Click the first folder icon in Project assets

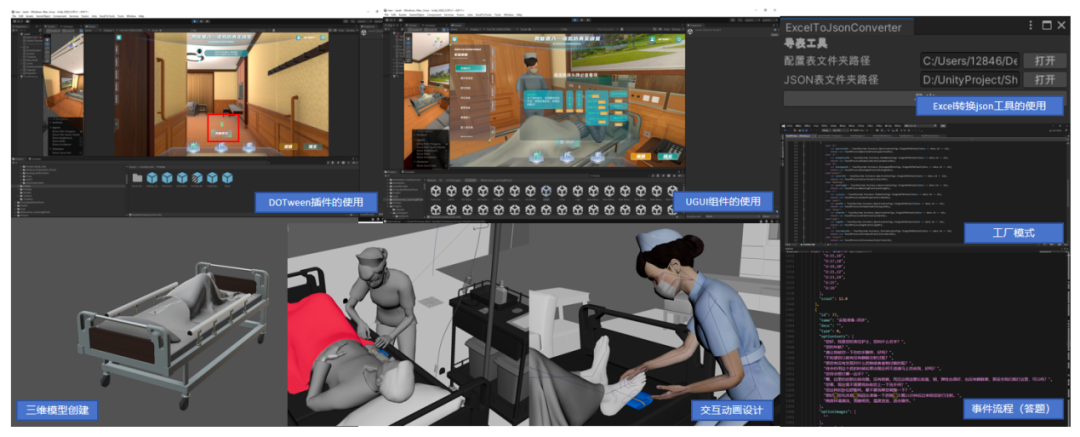click(x=138, y=178)
